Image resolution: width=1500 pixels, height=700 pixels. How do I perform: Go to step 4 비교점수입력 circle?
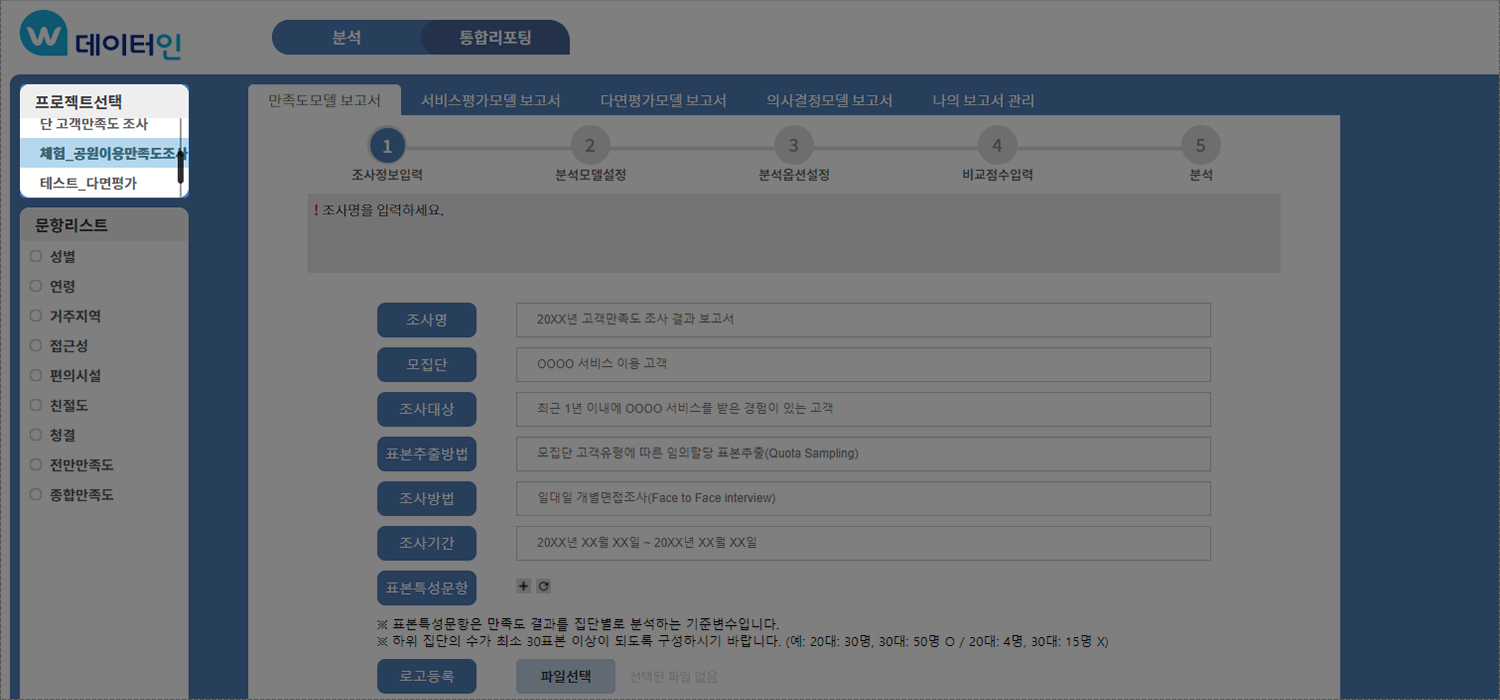coord(997,146)
